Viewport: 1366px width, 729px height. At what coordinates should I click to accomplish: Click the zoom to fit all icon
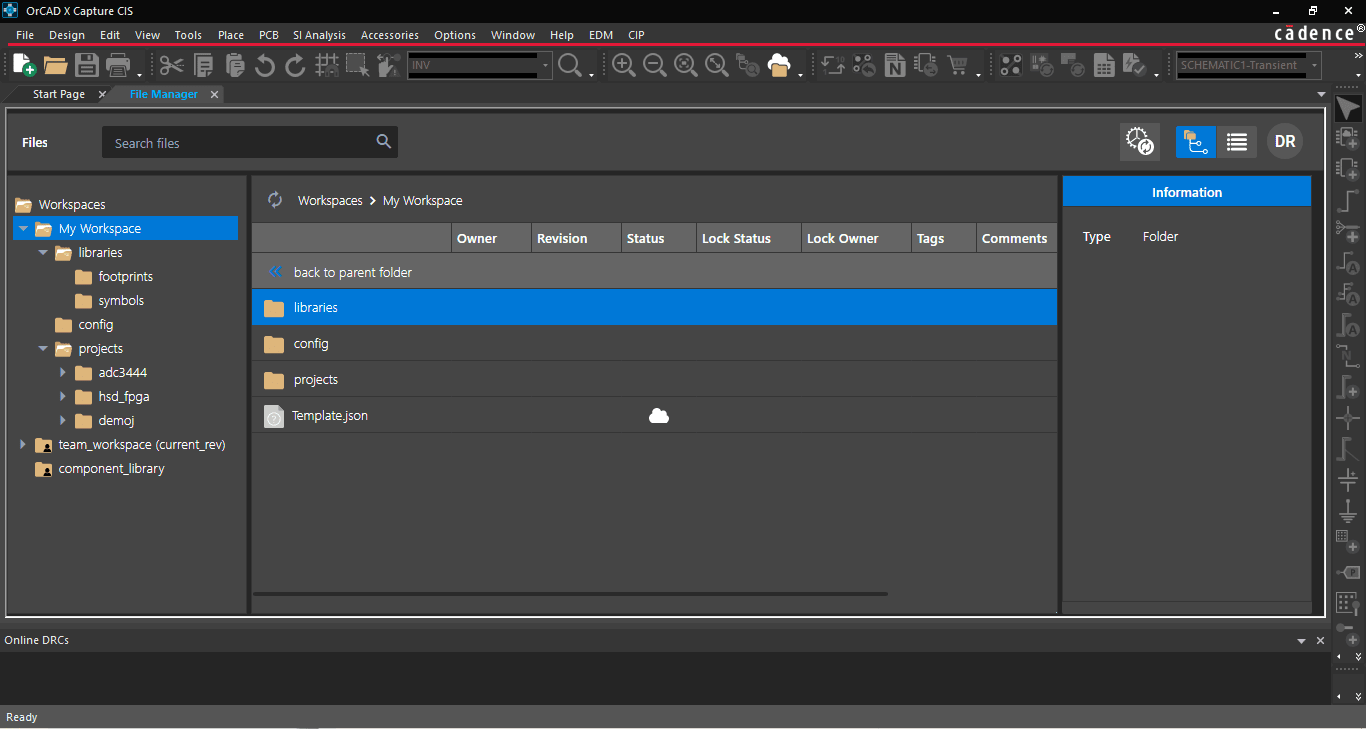(x=717, y=65)
